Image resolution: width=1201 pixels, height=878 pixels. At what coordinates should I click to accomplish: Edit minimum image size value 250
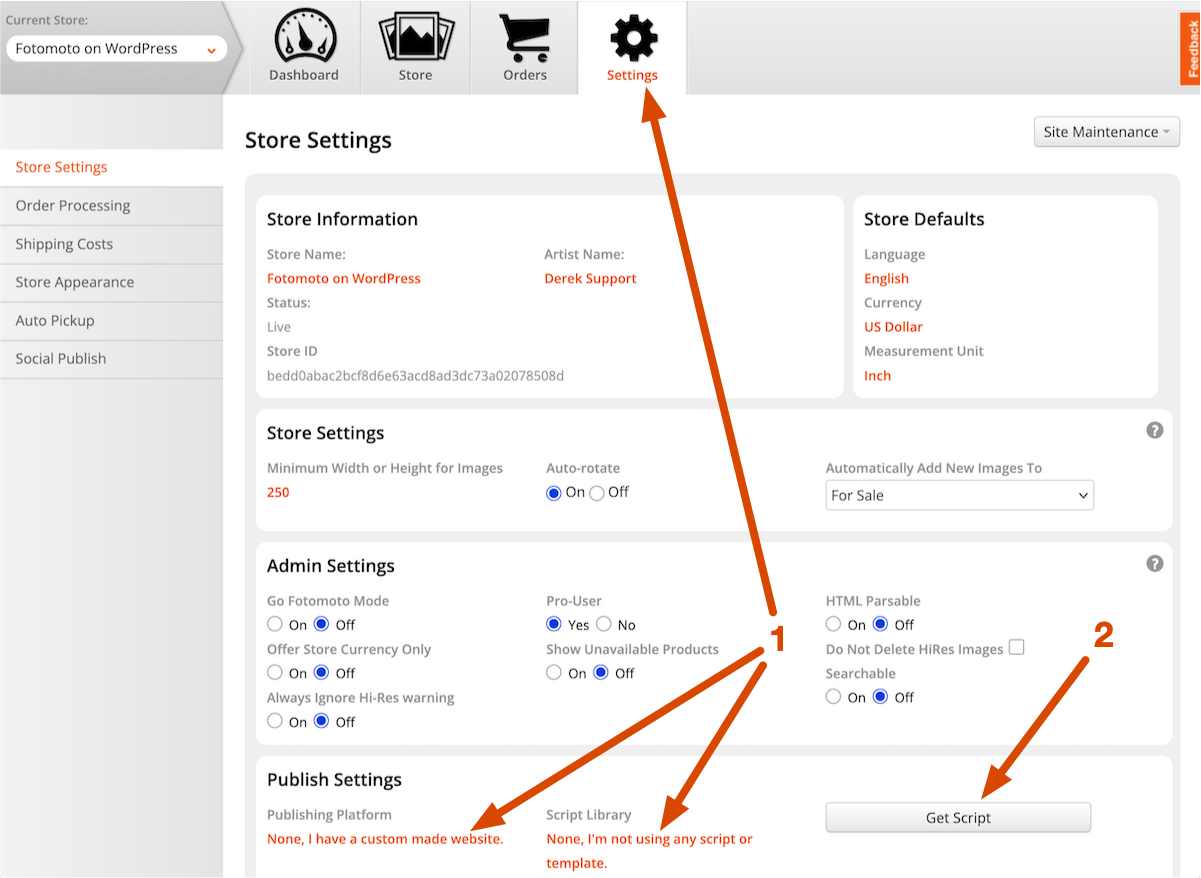point(278,492)
